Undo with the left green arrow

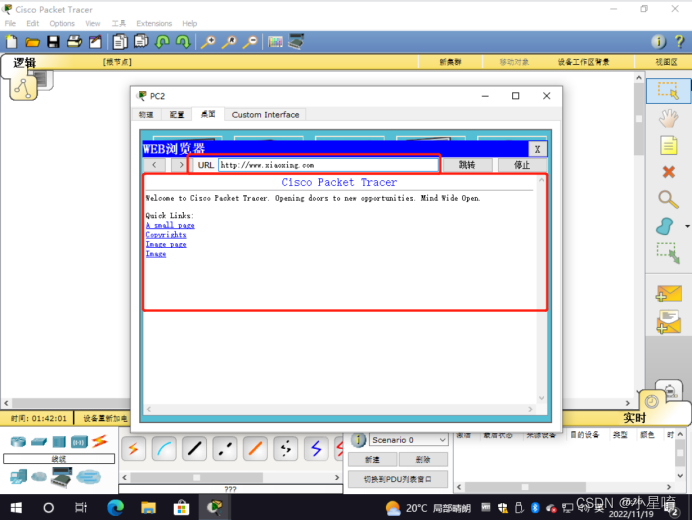click(162, 42)
